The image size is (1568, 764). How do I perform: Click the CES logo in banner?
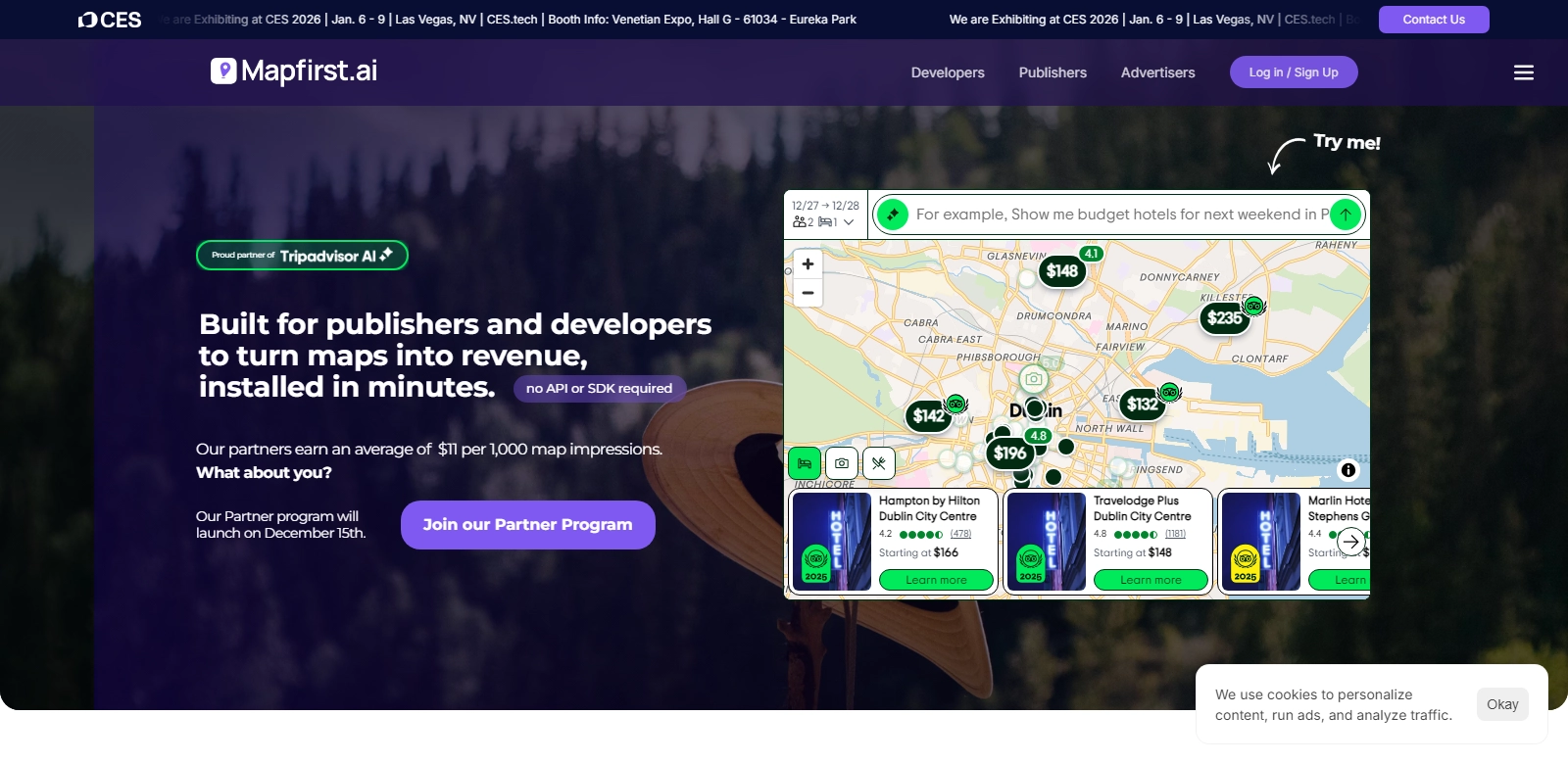(x=110, y=20)
